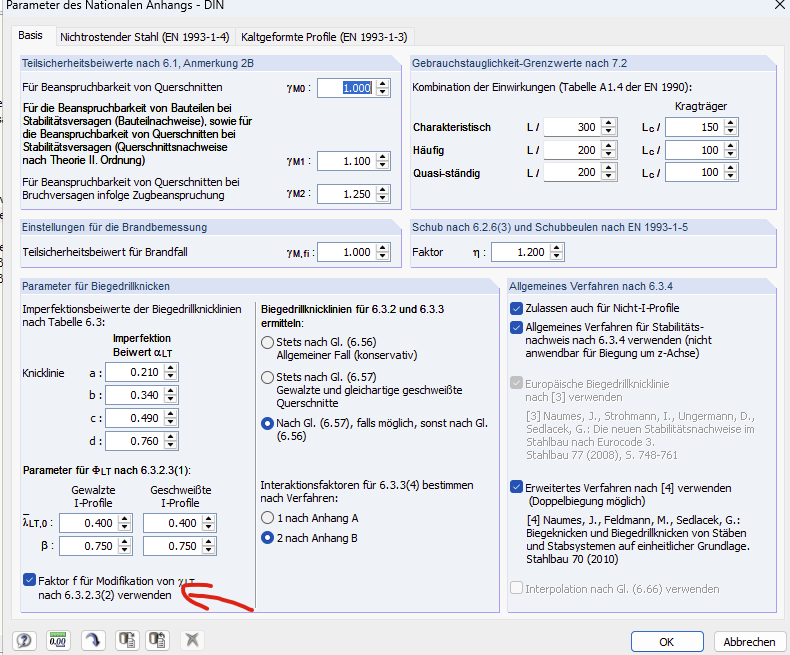Select Stets nach Gl. (6.56) radio option
The width and height of the screenshot is (790, 655).
tap(268, 343)
